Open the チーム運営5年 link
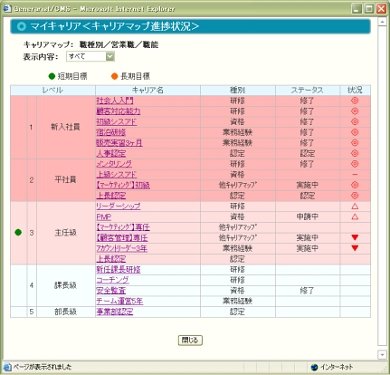This screenshot has width=390, height=375. [x=120, y=301]
